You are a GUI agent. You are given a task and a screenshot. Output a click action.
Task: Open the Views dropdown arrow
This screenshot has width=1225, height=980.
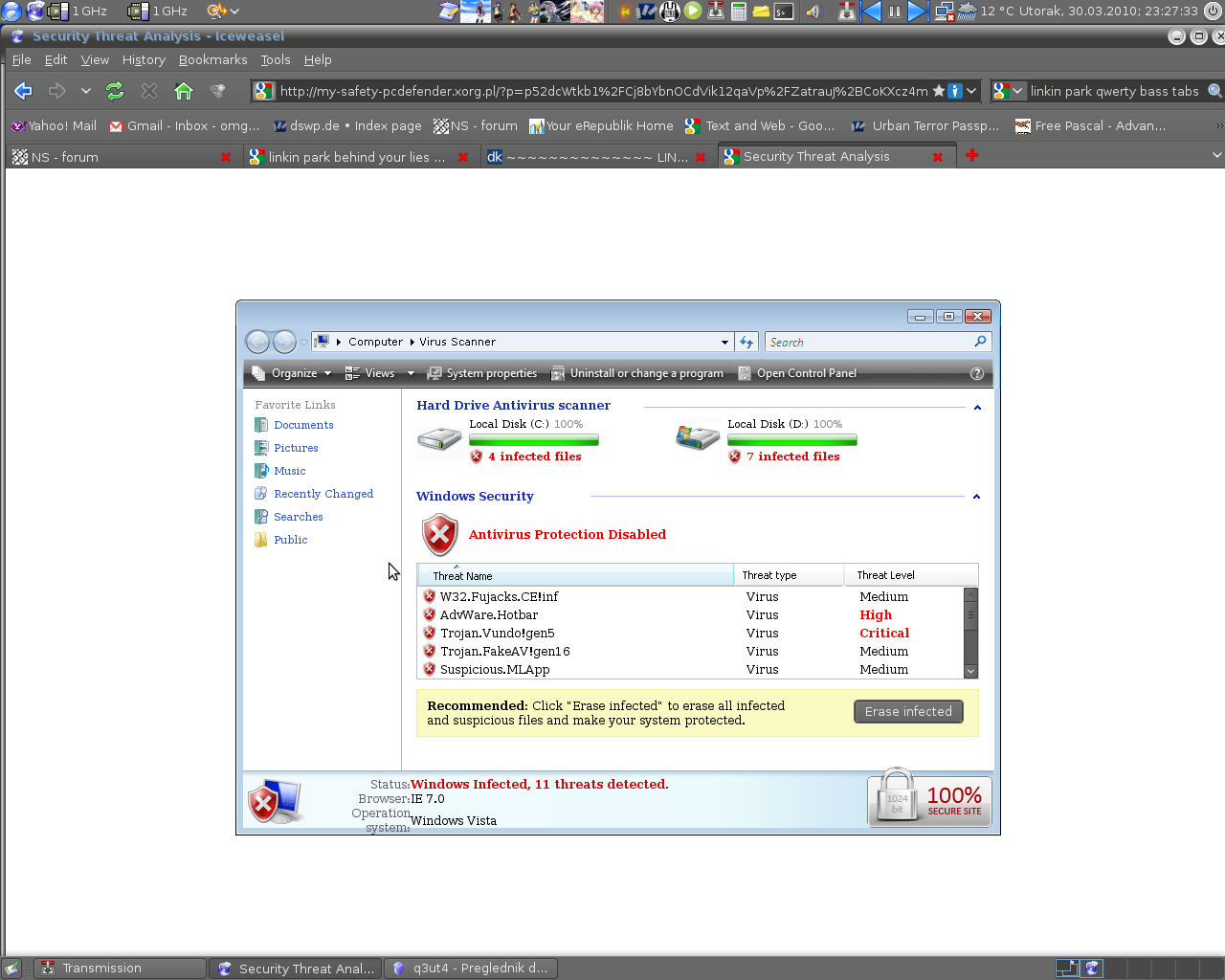411,373
